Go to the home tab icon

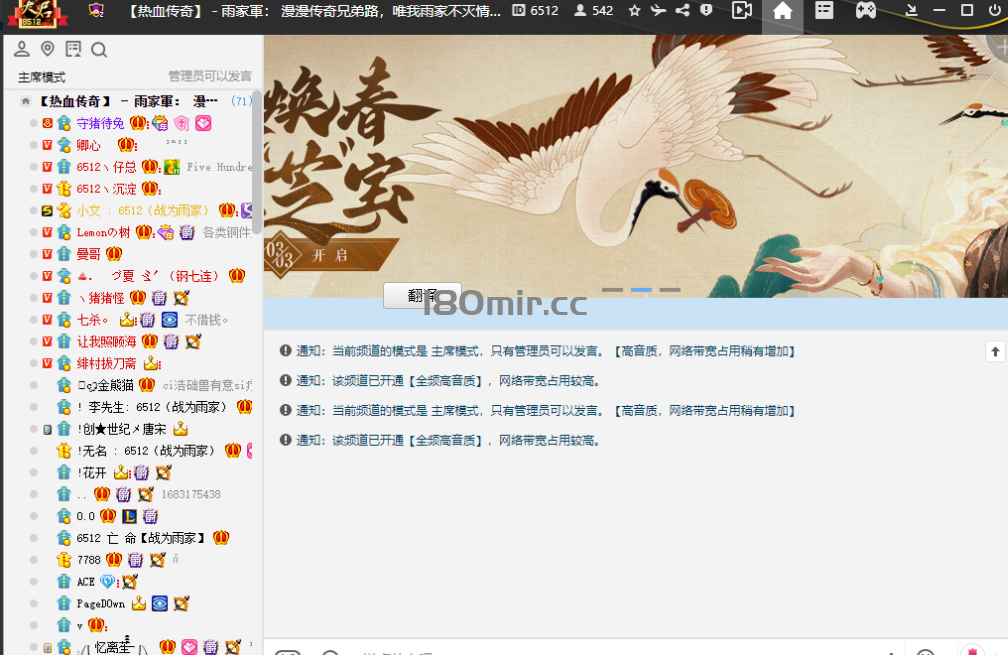(782, 12)
